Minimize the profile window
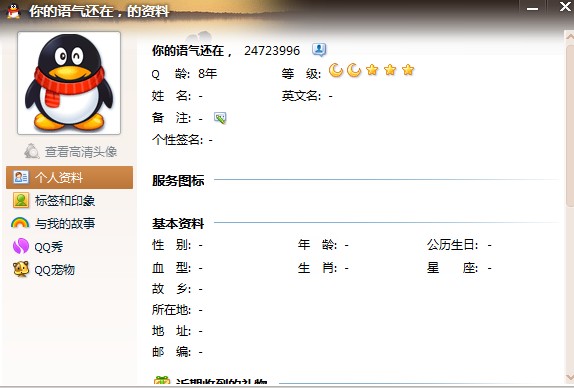 coord(532,9)
